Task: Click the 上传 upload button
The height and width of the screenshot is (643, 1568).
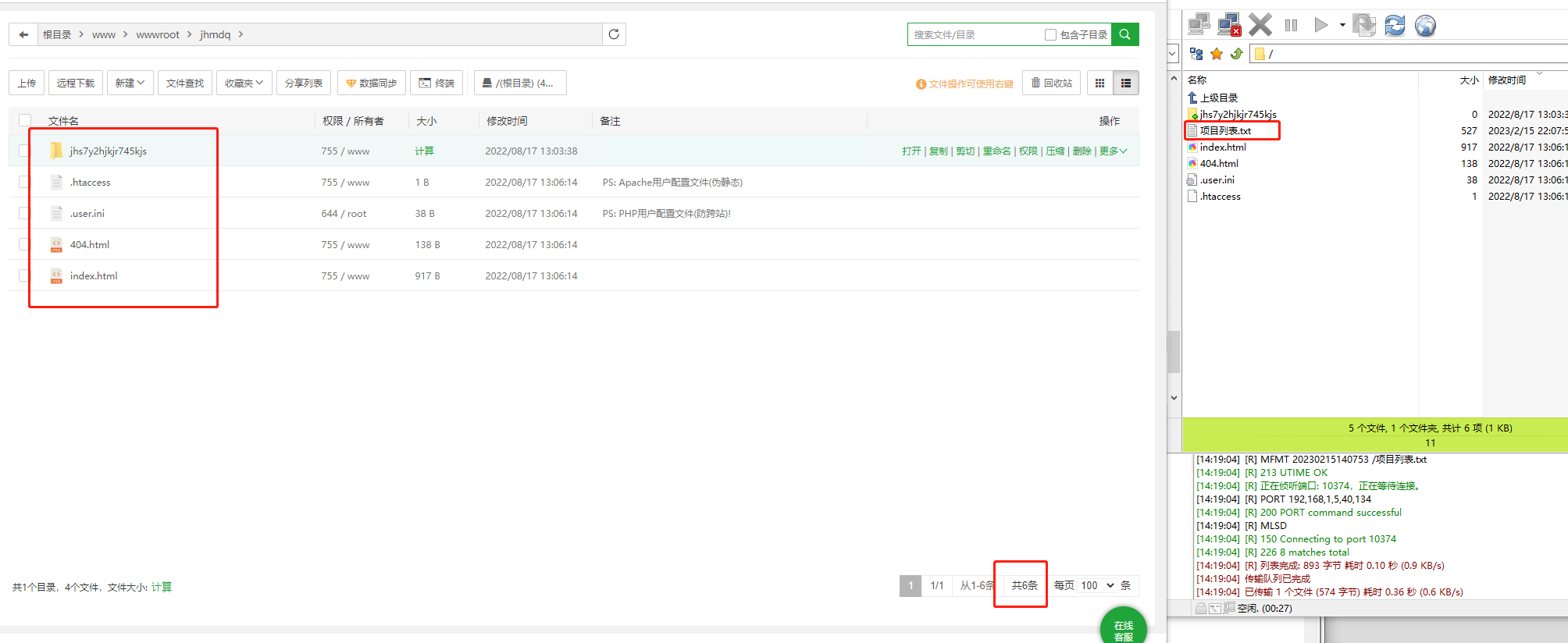Action: click(x=27, y=83)
